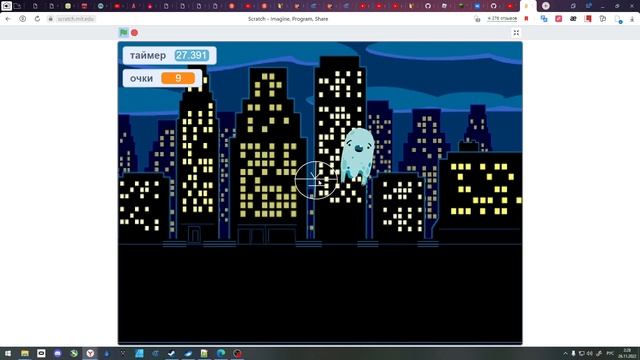
Task: Switch to the first GitHub tab
Action: click(x=428, y=6)
